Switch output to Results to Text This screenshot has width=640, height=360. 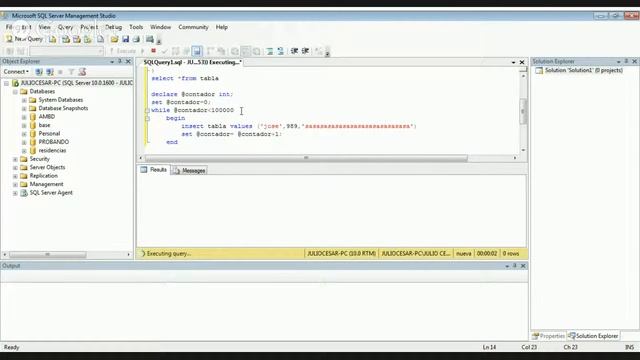pyautogui.click(x=235, y=51)
